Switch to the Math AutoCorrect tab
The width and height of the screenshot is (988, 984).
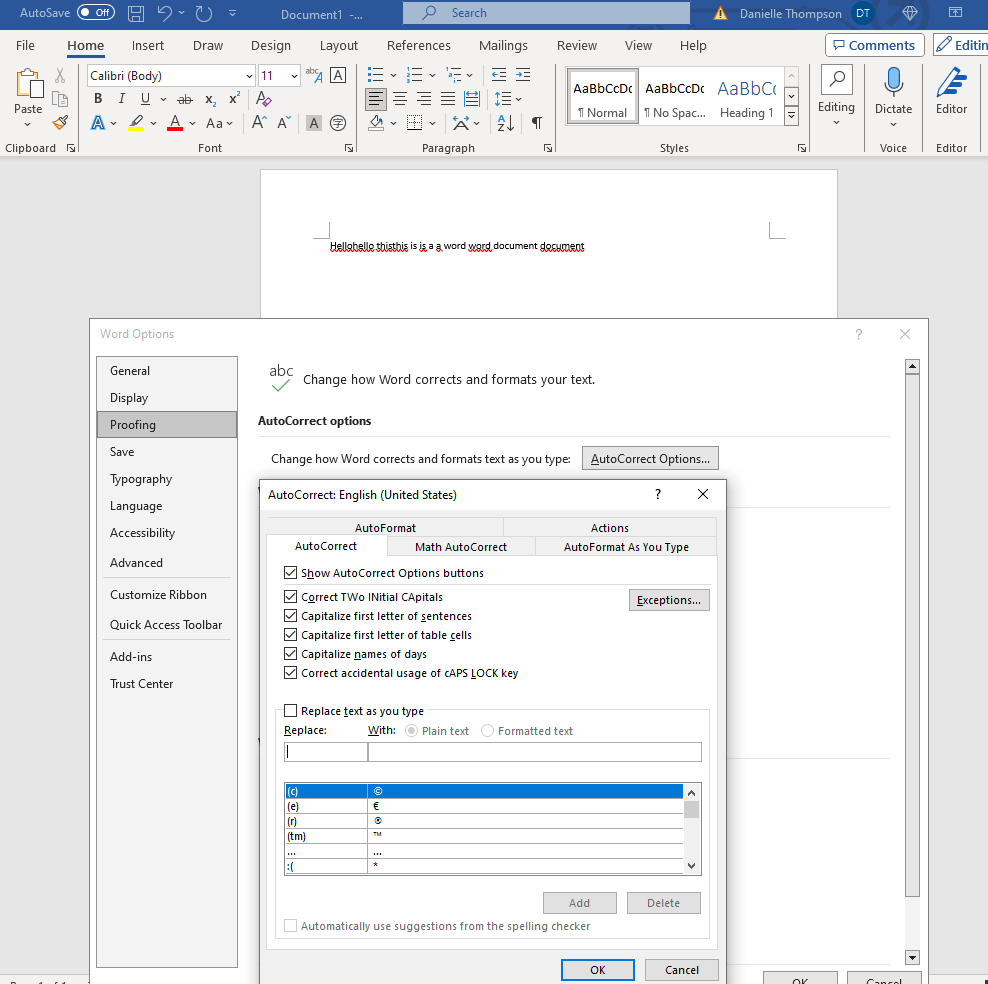pos(460,546)
